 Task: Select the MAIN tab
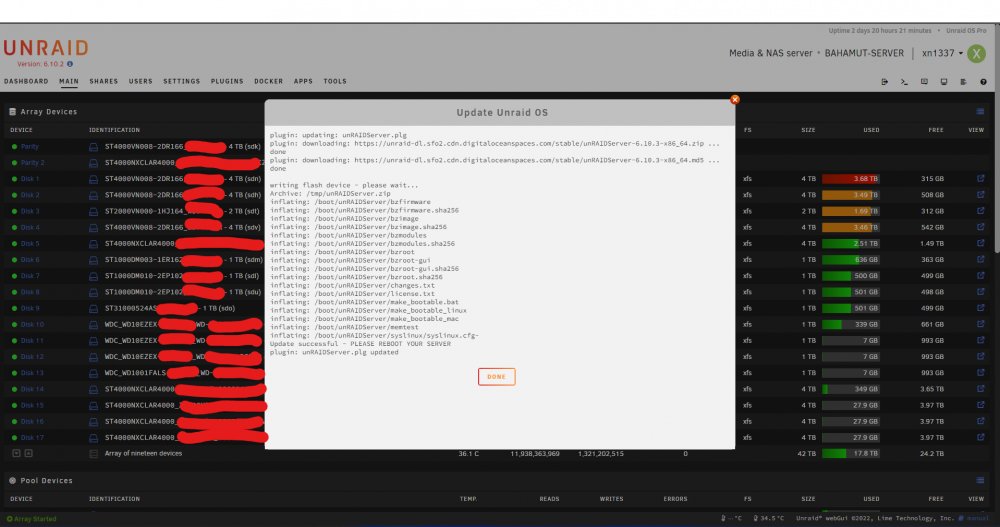[x=69, y=82]
